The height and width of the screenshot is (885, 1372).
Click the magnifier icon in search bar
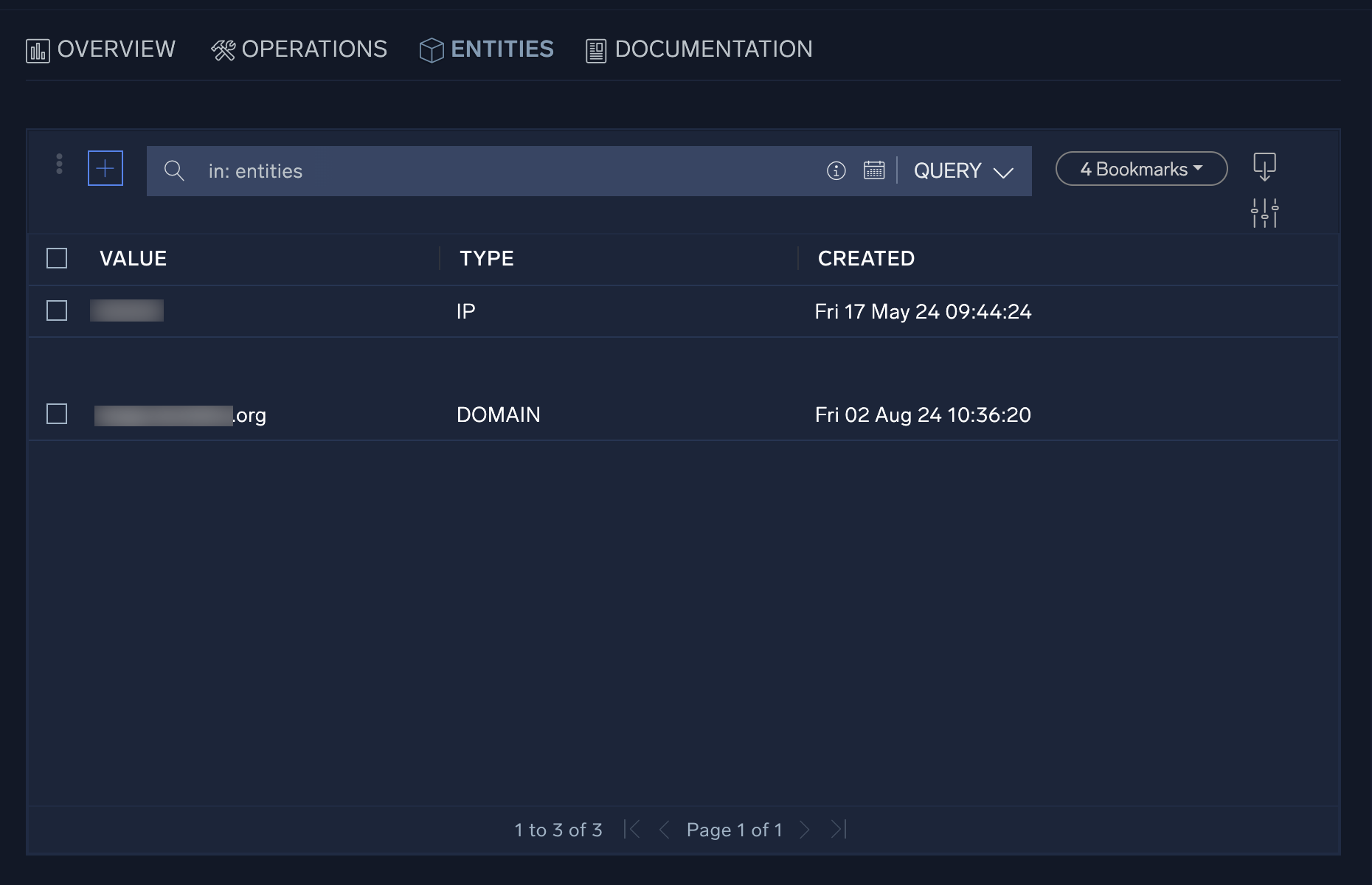pos(175,170)
